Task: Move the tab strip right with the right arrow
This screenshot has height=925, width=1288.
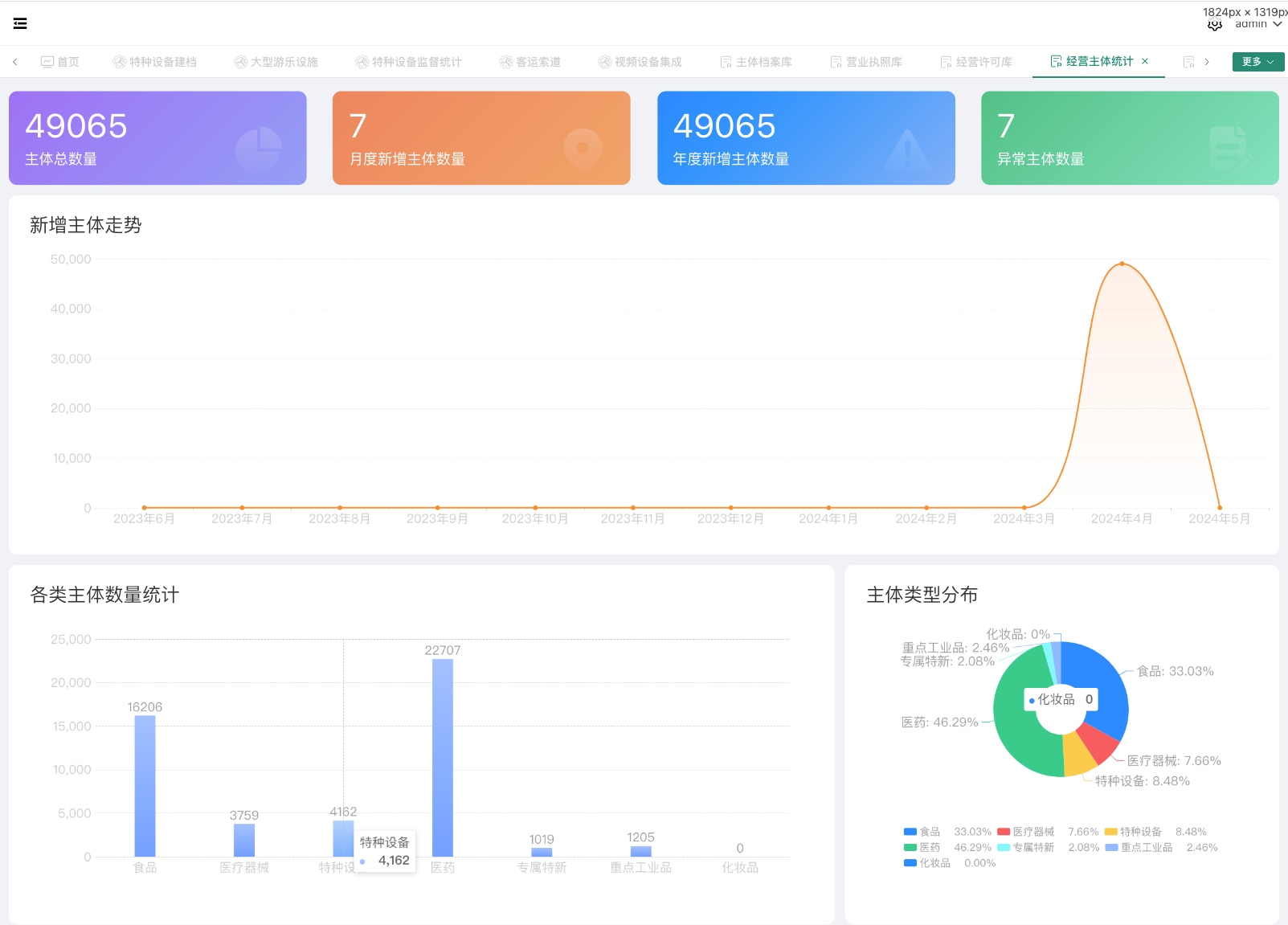Action: pos(1206,62)
